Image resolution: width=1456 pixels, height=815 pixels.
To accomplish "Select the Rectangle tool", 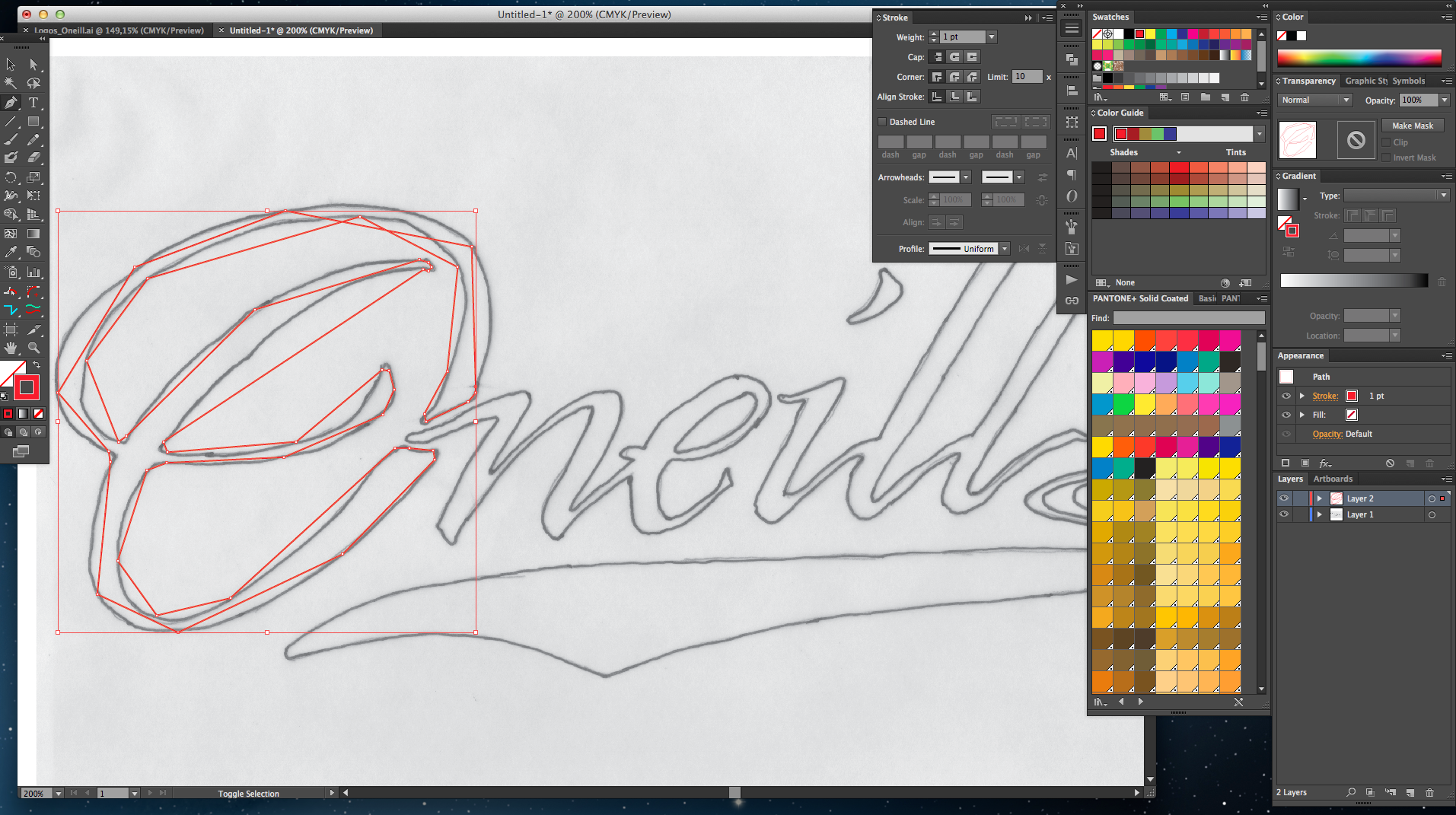I will point(33,122).
